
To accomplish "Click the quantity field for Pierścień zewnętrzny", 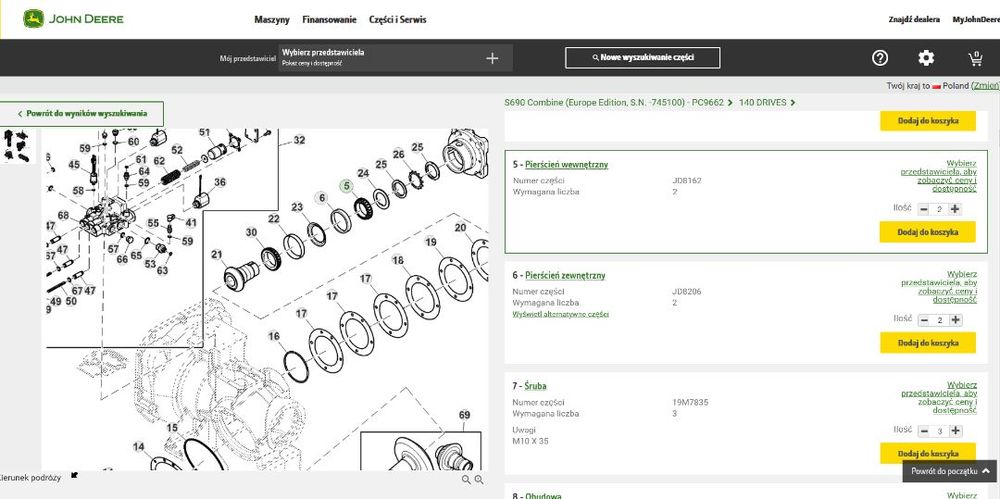I will (939, 320).
